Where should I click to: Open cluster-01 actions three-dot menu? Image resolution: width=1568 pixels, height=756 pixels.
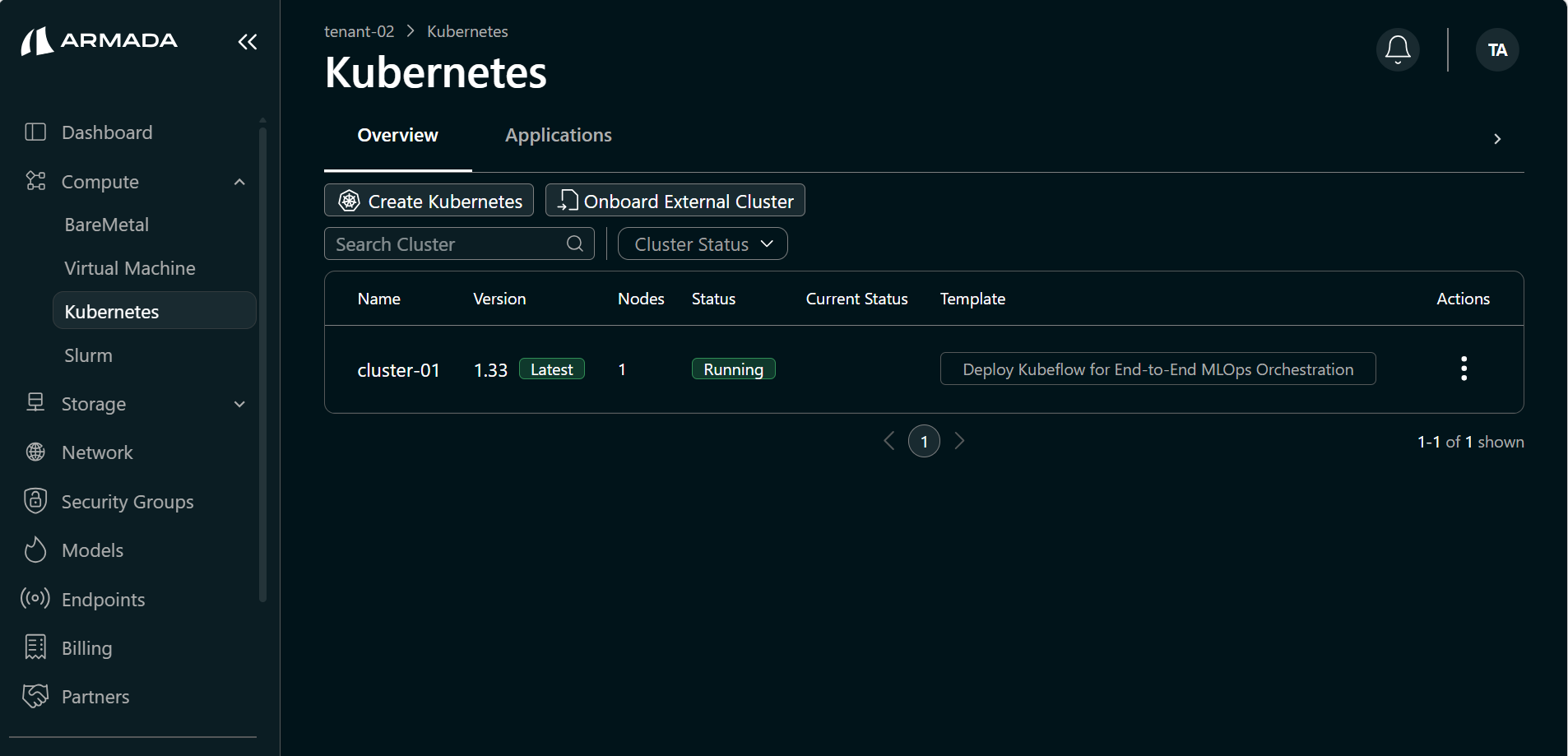[x=1464, y=369]
